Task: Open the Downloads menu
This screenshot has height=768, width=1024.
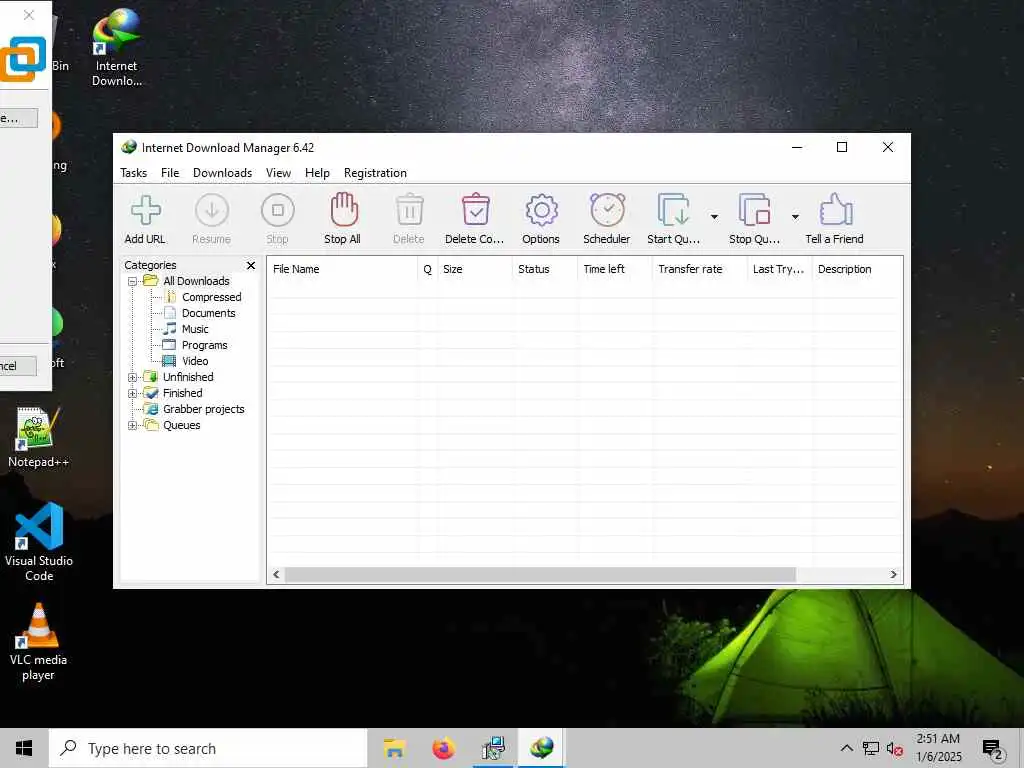Action: [222, 173]
